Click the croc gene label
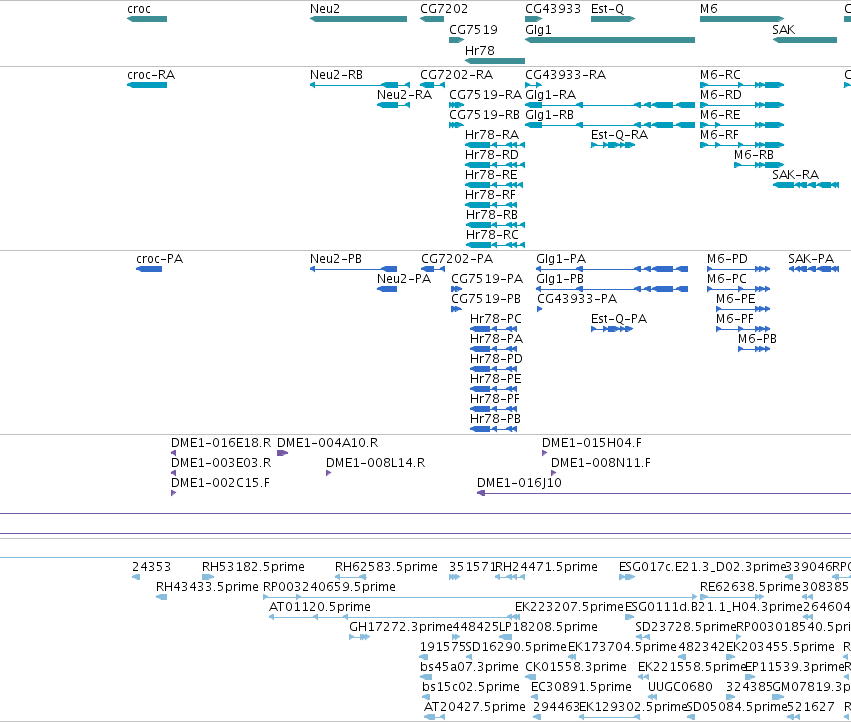 pos(139,9)
